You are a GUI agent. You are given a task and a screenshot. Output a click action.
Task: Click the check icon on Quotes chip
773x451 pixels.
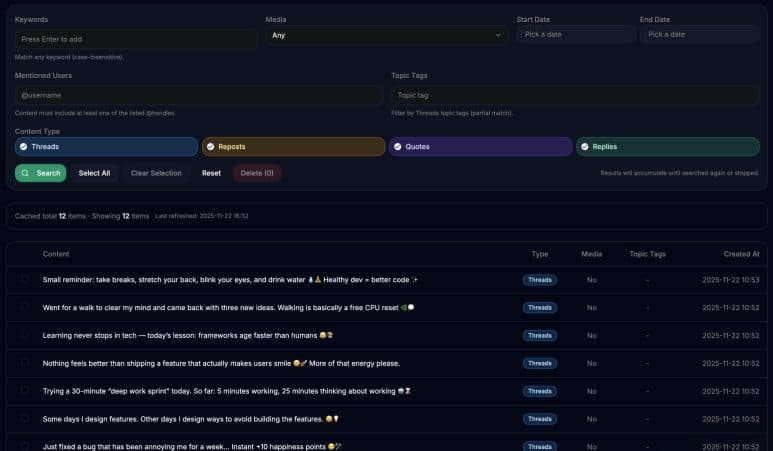(x=398, y=147)
